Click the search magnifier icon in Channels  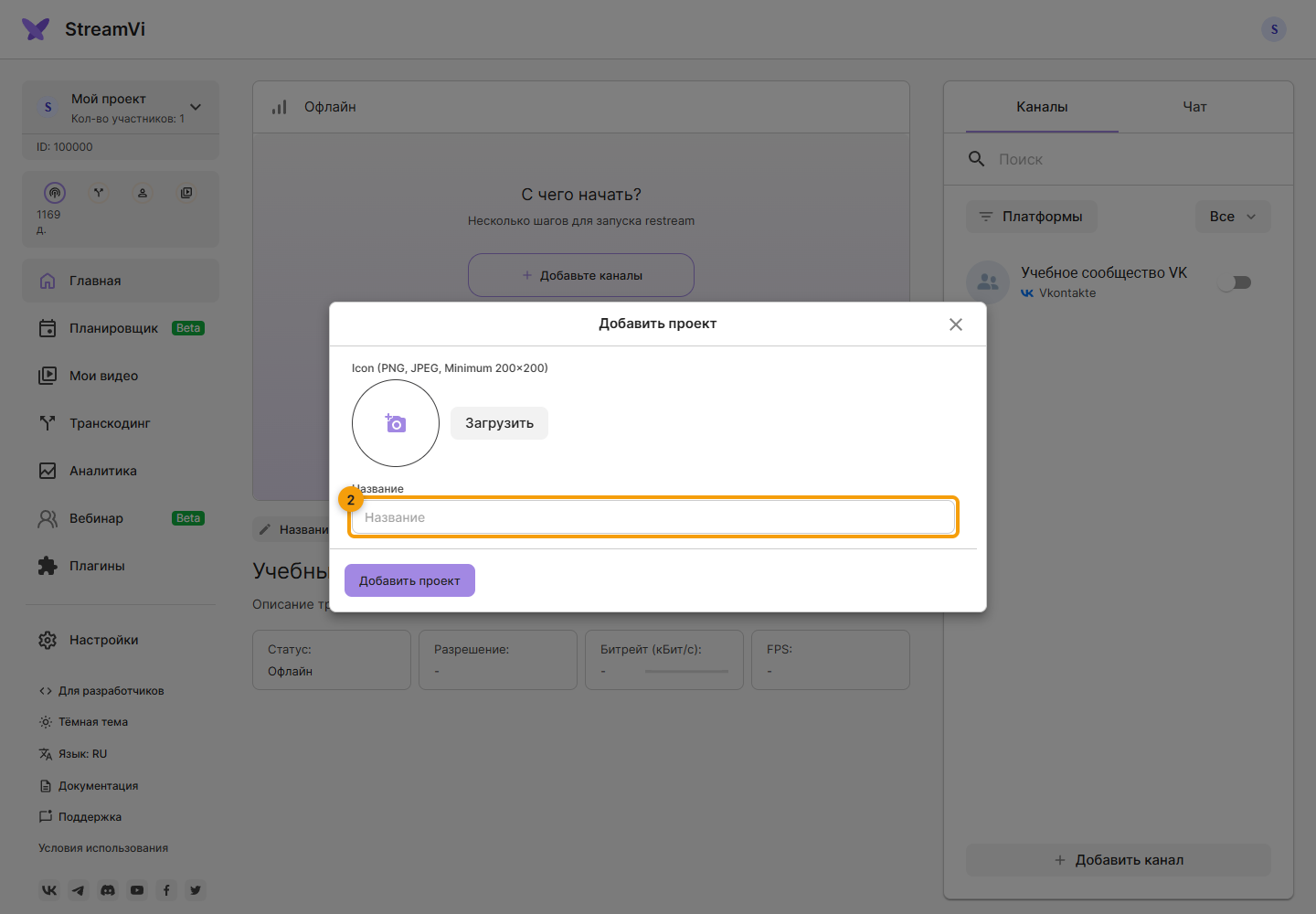tap(977, 159)
